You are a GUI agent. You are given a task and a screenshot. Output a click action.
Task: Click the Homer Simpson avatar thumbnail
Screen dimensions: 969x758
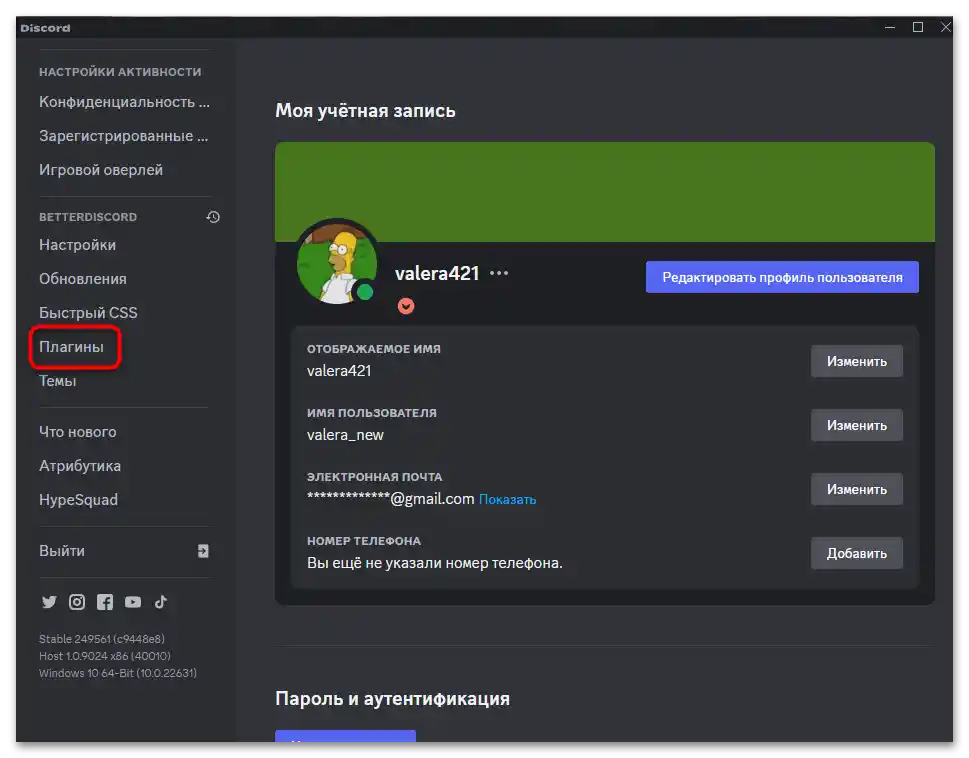337,262
